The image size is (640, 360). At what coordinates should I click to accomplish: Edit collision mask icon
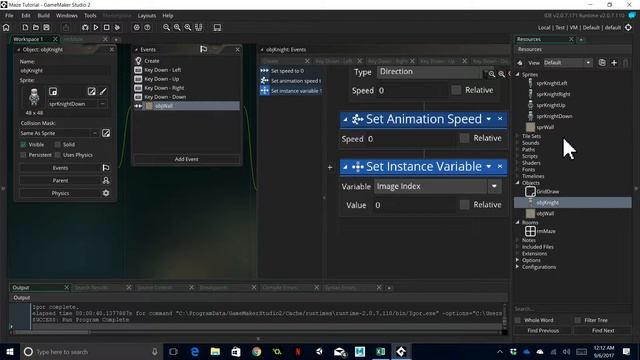pos(106,133)
